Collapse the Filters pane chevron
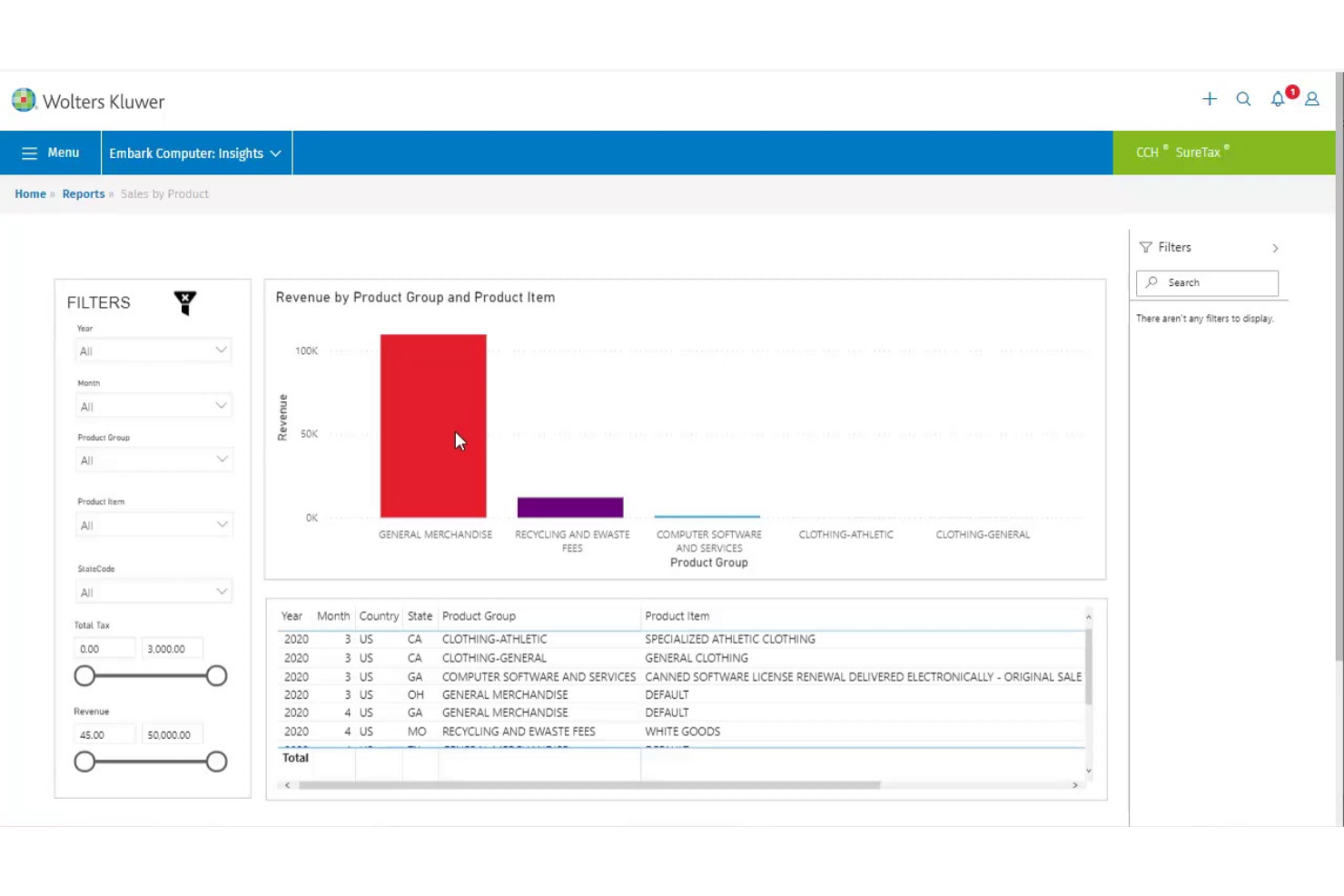1344x896 pixels. tap(1275, 248)
